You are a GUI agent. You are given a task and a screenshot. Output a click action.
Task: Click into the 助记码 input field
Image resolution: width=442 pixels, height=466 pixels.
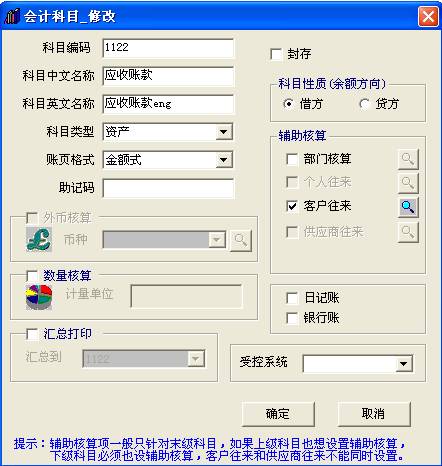[168, 188]
